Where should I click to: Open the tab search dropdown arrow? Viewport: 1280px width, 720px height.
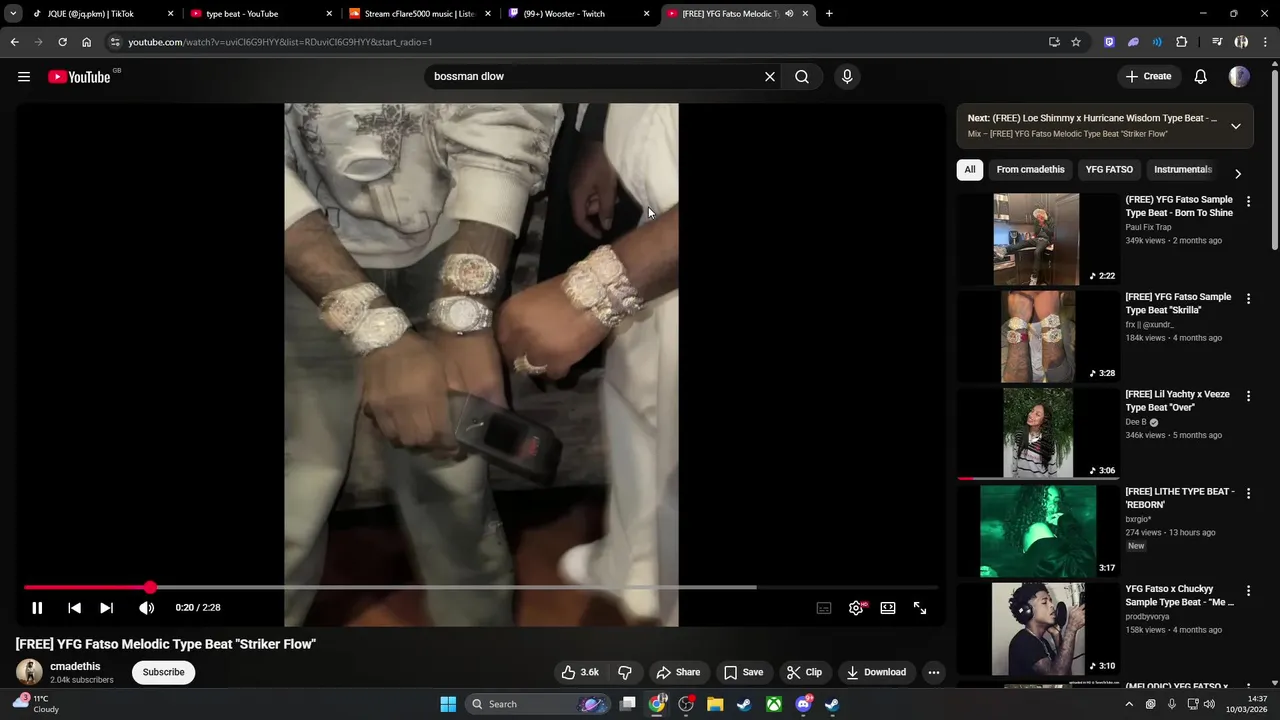coord(13,14)
